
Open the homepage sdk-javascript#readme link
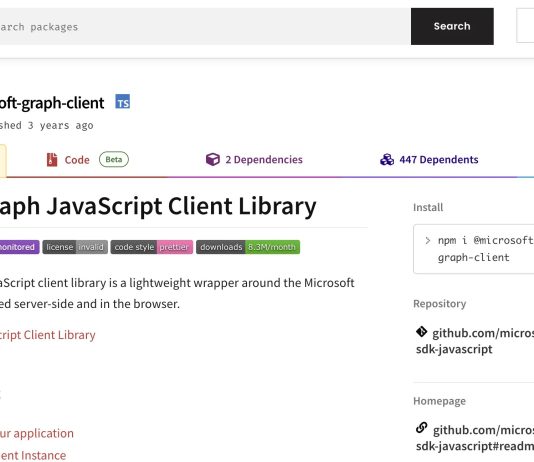[475, 438]
